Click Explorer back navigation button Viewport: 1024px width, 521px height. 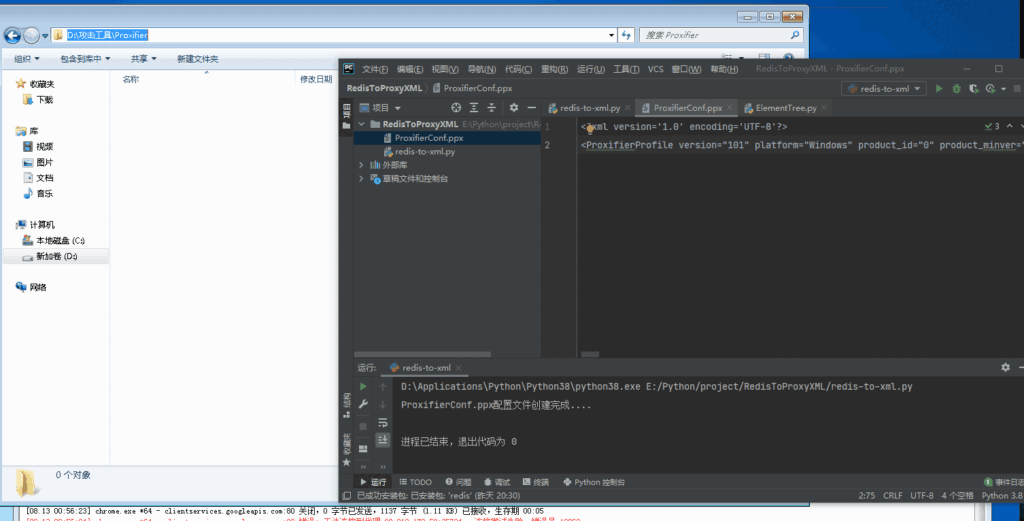[12, 35]
